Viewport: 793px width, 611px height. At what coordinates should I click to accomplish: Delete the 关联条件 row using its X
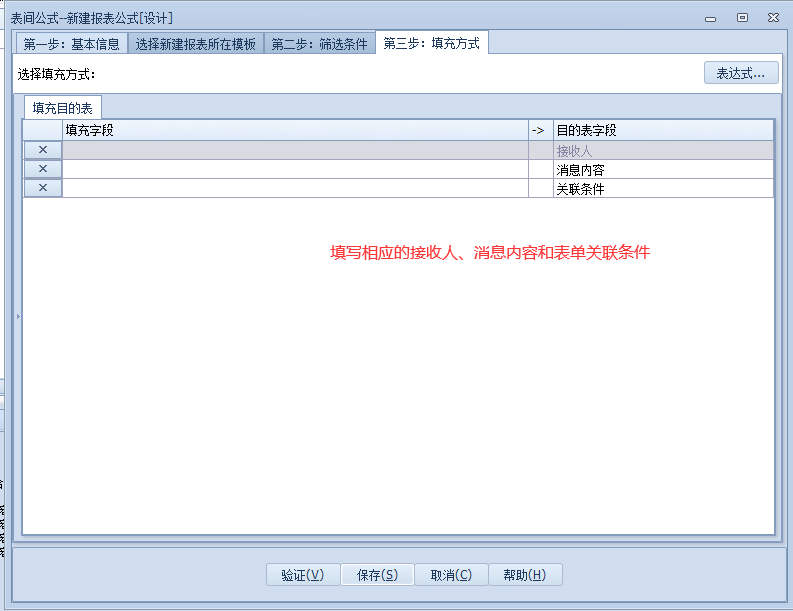[x=43, y=188]
